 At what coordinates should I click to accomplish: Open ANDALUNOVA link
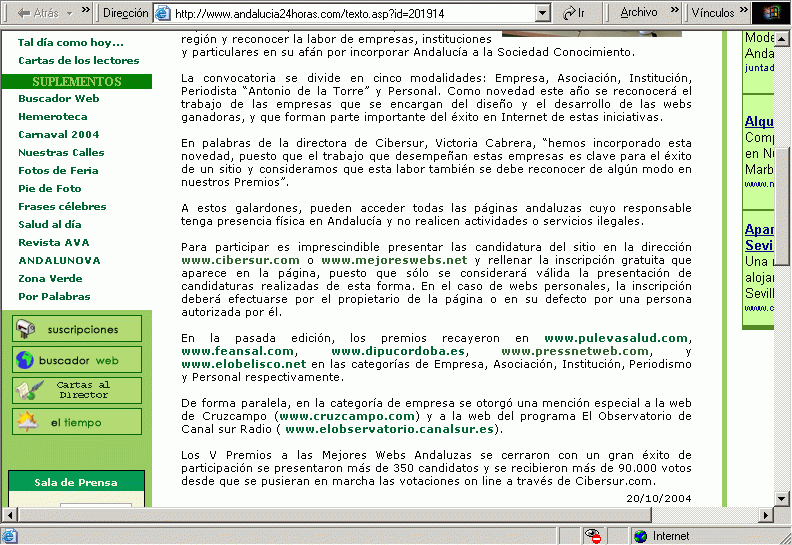(x=59, y=261)
